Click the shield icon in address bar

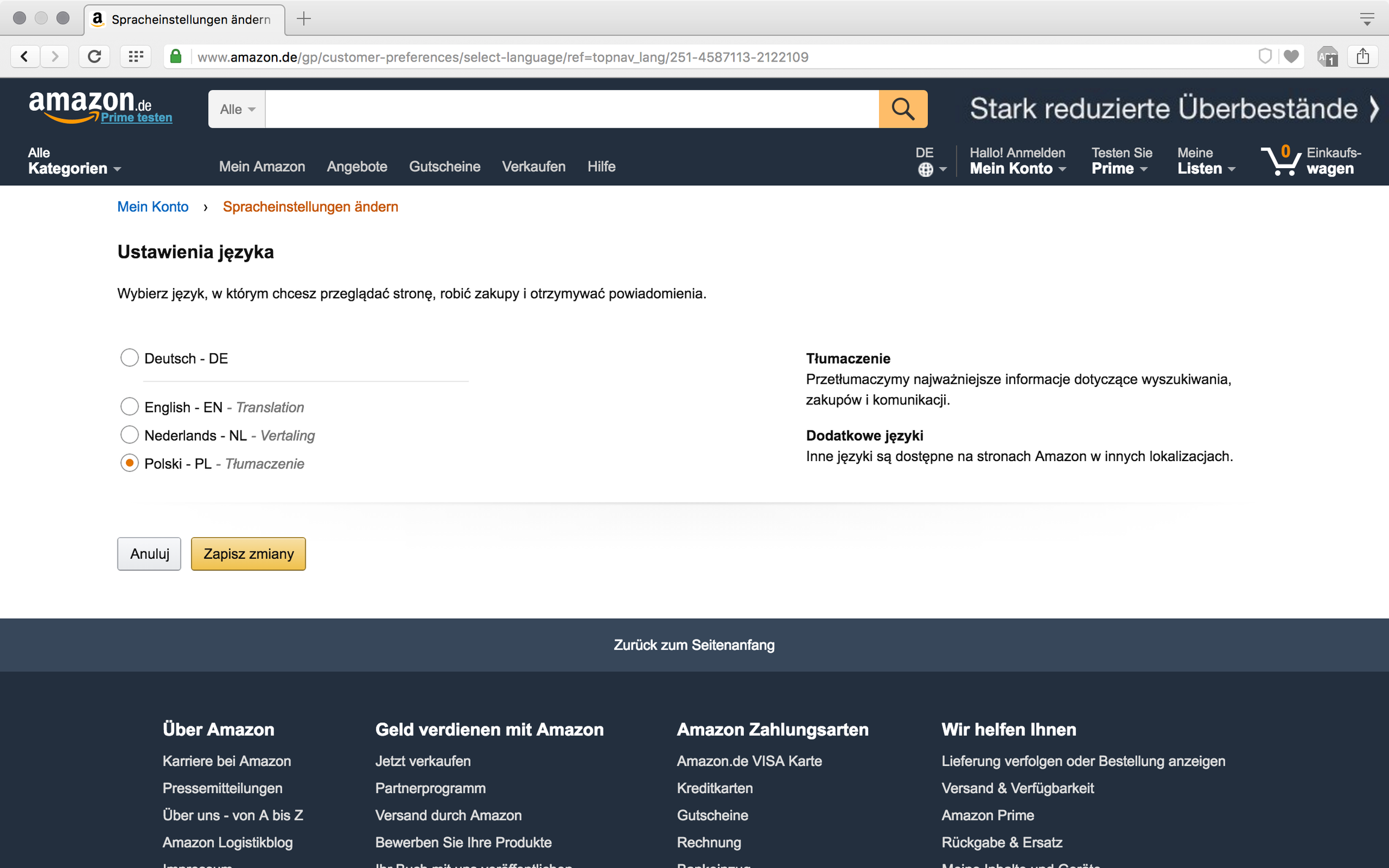pyautogui.click(x=1265, y=57)
